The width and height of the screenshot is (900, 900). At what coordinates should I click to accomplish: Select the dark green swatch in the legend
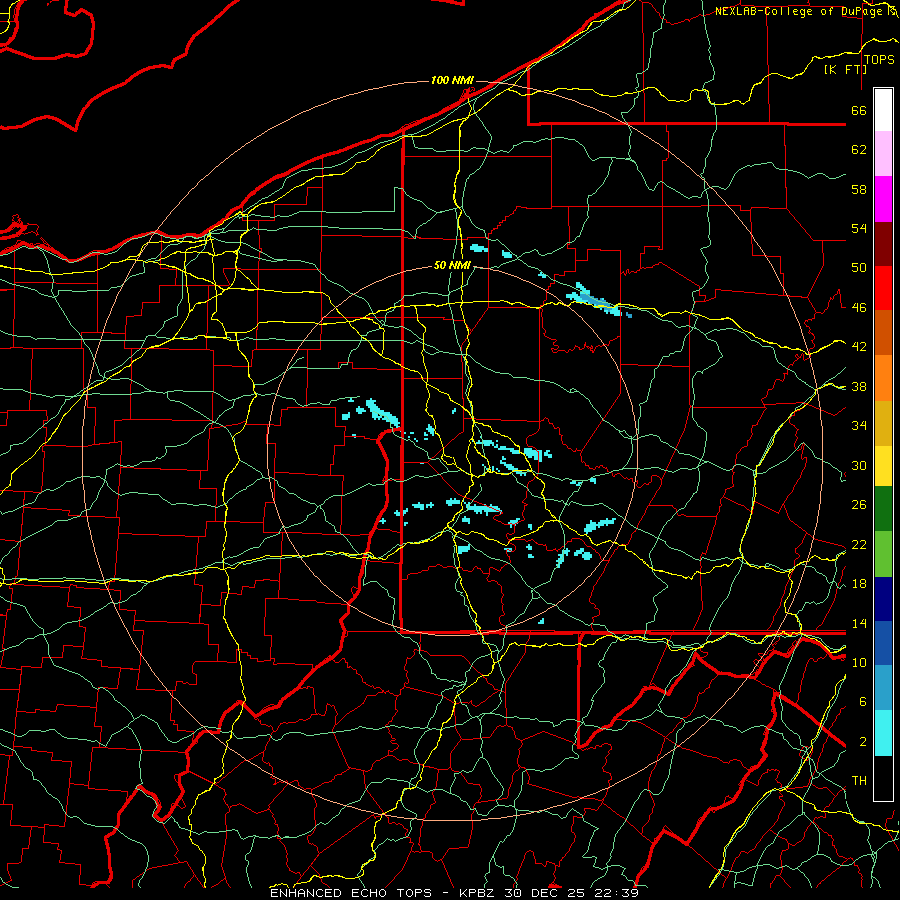coord(883,509)
